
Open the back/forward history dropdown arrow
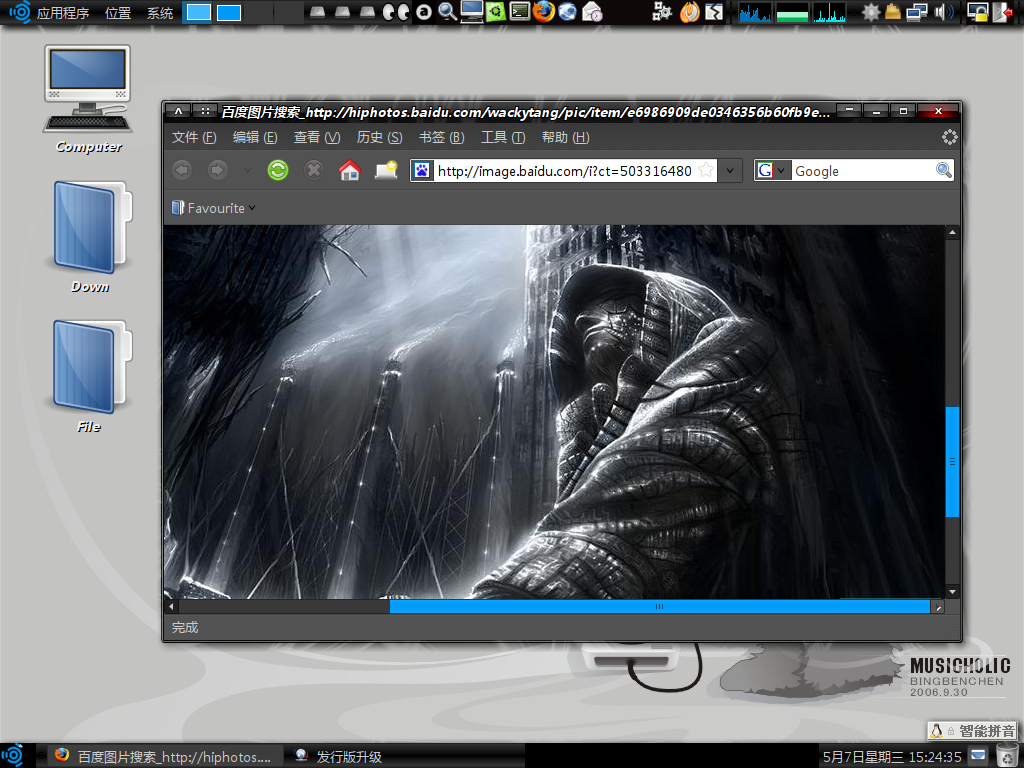(x=248, y=171)
